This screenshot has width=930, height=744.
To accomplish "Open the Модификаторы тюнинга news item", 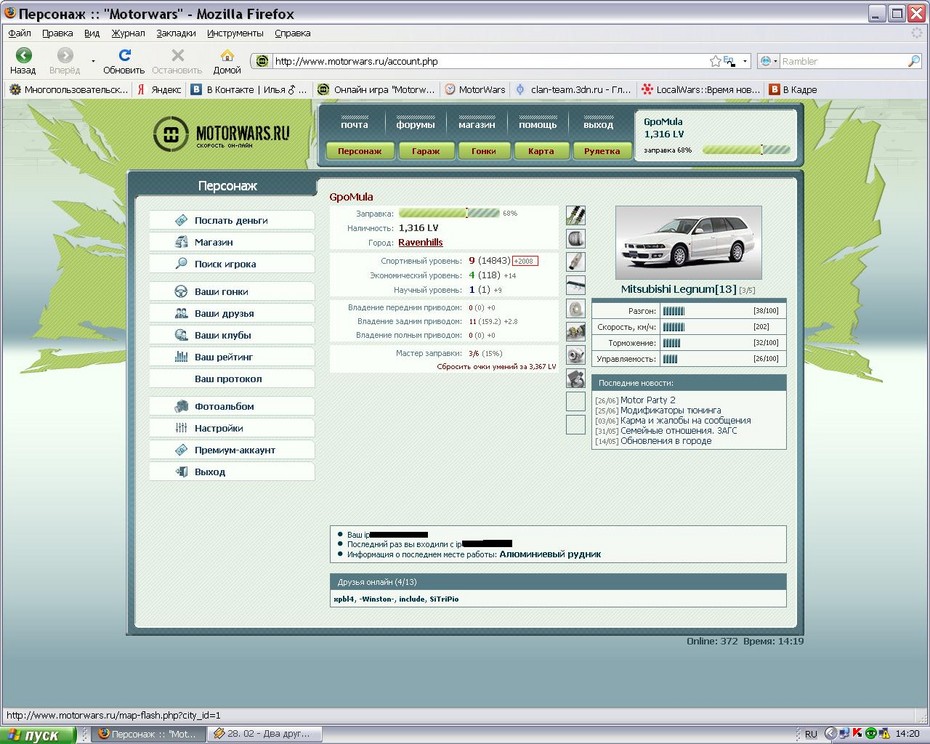I will 671,410.
